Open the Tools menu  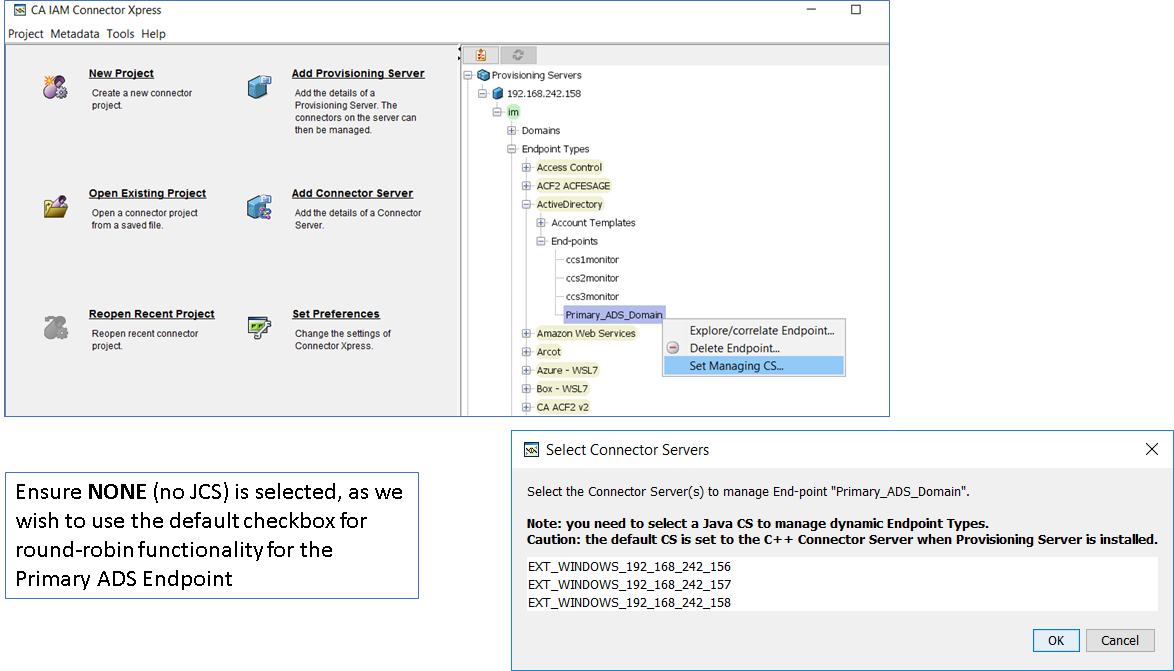(121, 34)
